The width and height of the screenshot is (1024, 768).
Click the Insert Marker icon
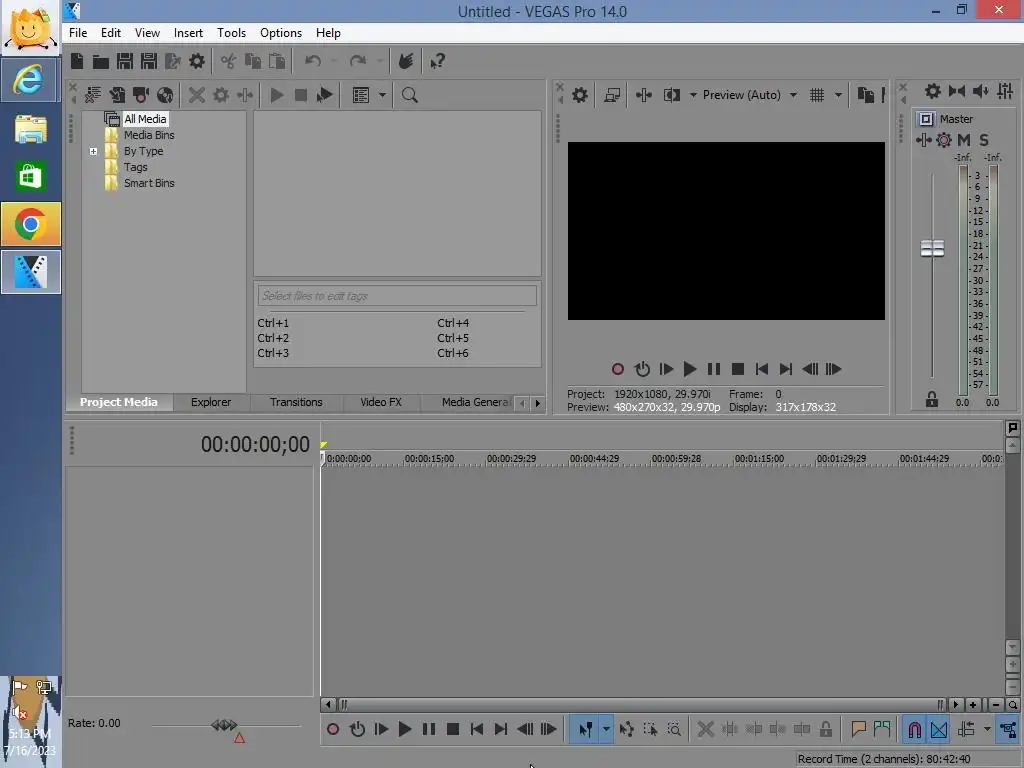click(x=858, y=729)
